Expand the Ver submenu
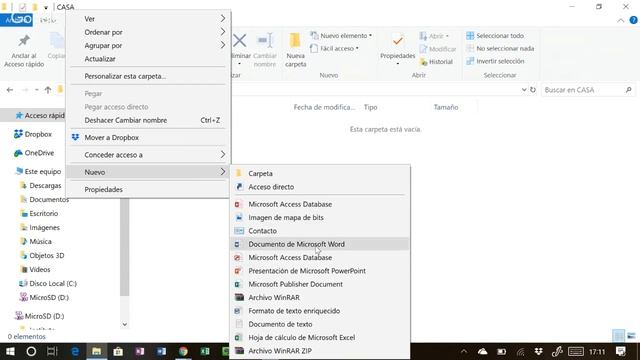The height and width of the screenshot is (360, 640). point(148,19)
